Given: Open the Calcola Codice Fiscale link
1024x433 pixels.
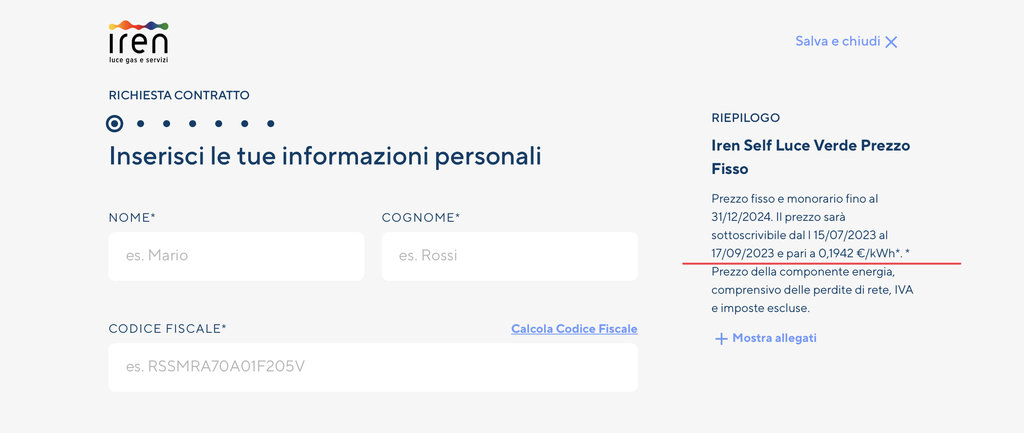Looking at the screenshot, I should [x=574, y=329].
